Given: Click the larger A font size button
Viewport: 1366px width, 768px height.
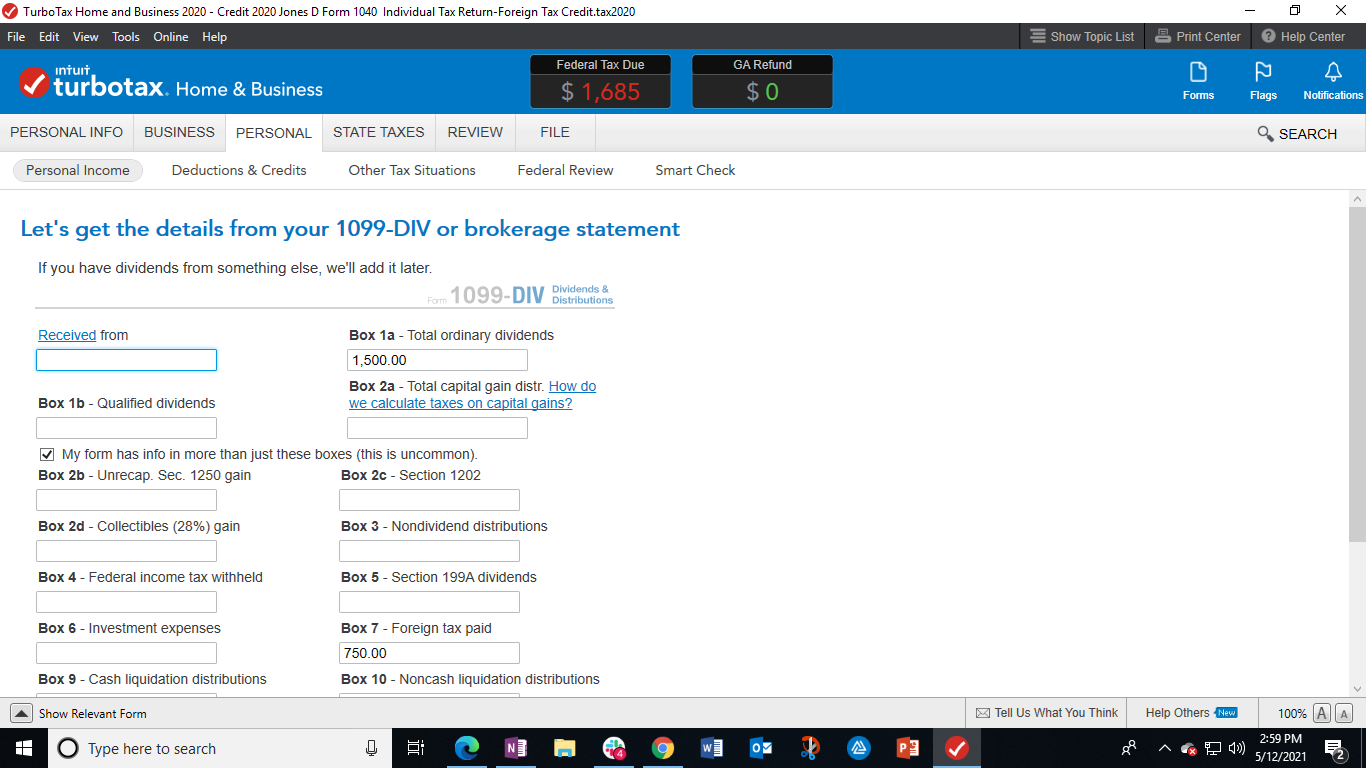Looking at the screenshot, I should pos(1321,713).
